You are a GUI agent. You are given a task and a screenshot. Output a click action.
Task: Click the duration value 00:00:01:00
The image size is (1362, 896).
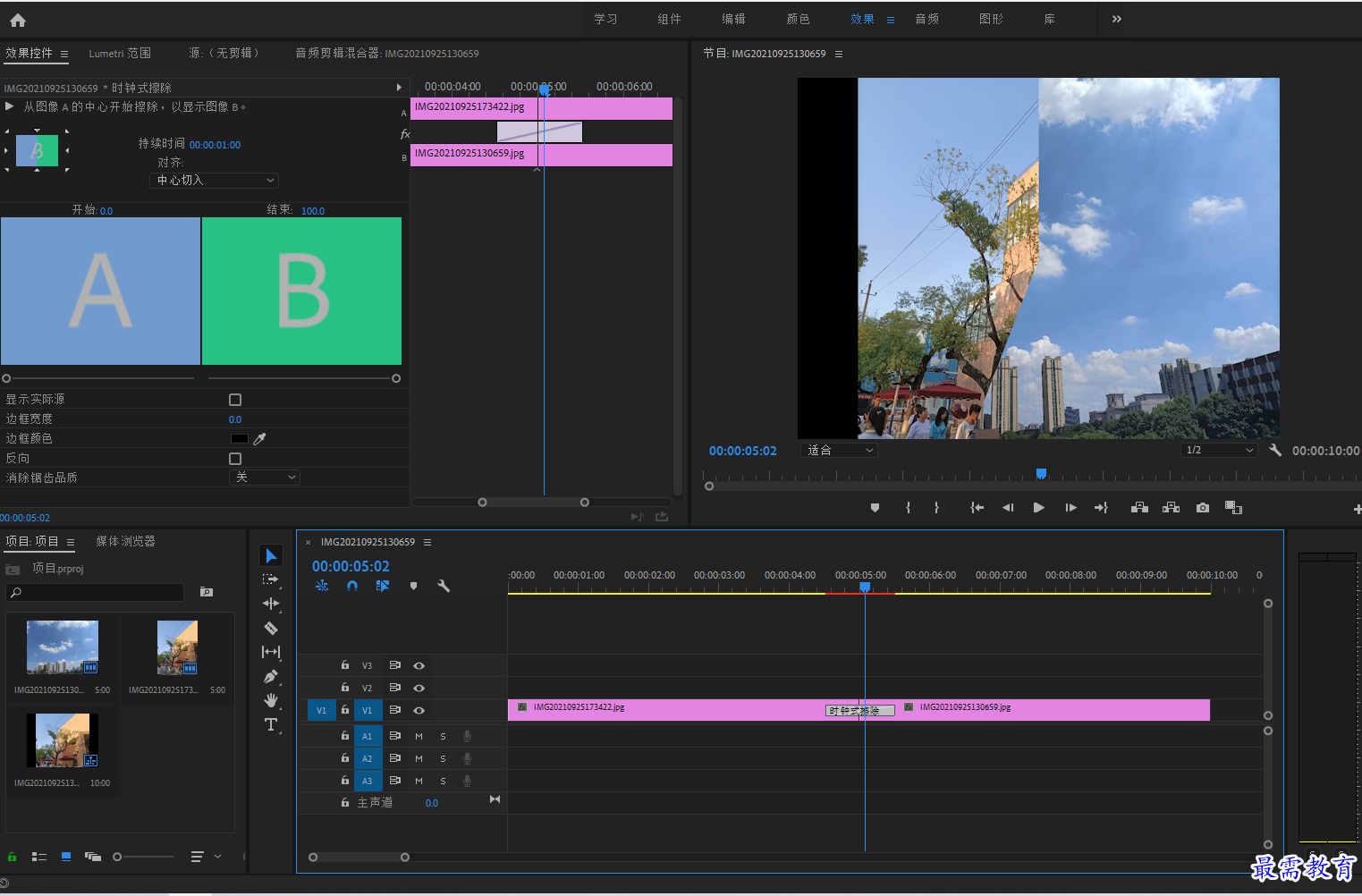click(x=215, y=145)
